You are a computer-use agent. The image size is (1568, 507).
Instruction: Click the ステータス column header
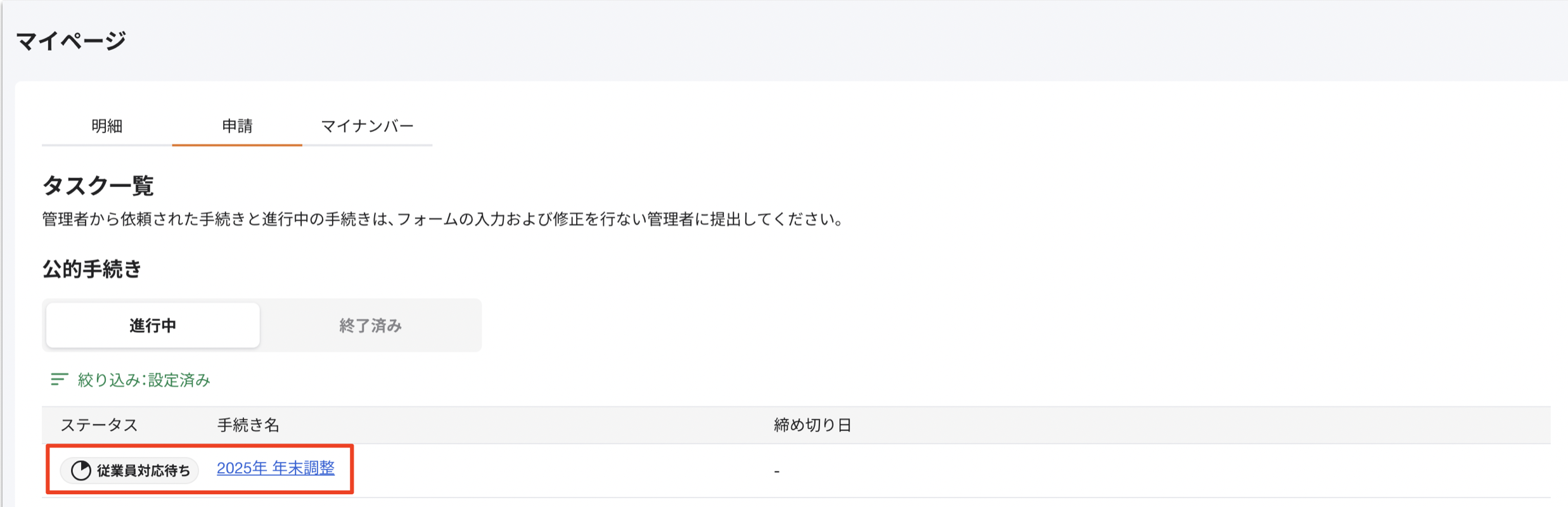pos(99,425)
